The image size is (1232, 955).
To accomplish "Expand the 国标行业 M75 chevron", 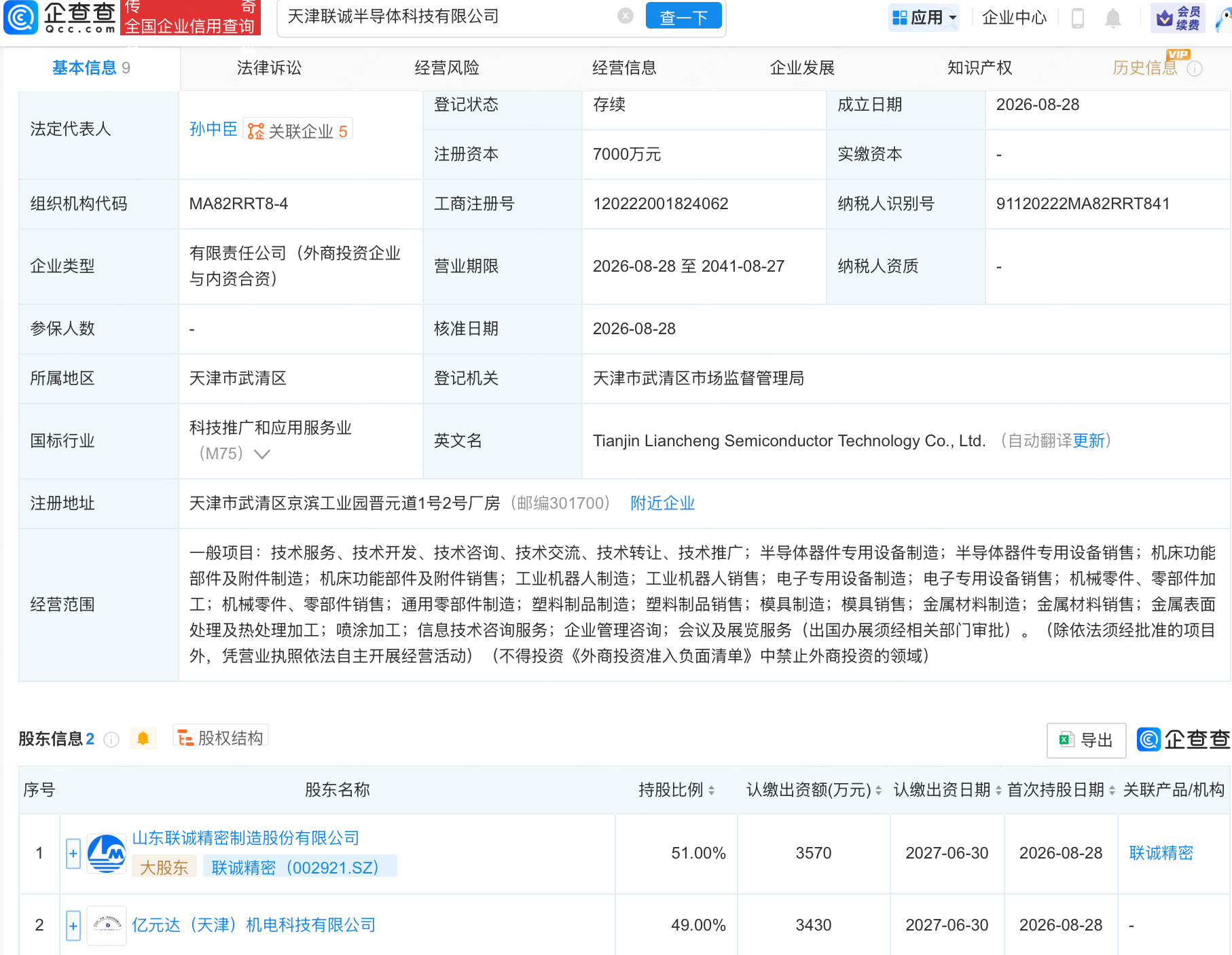I will (261, 454).
